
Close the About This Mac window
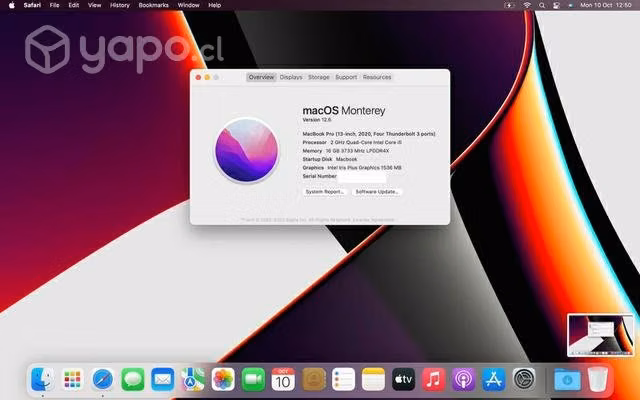pos(198,77)
